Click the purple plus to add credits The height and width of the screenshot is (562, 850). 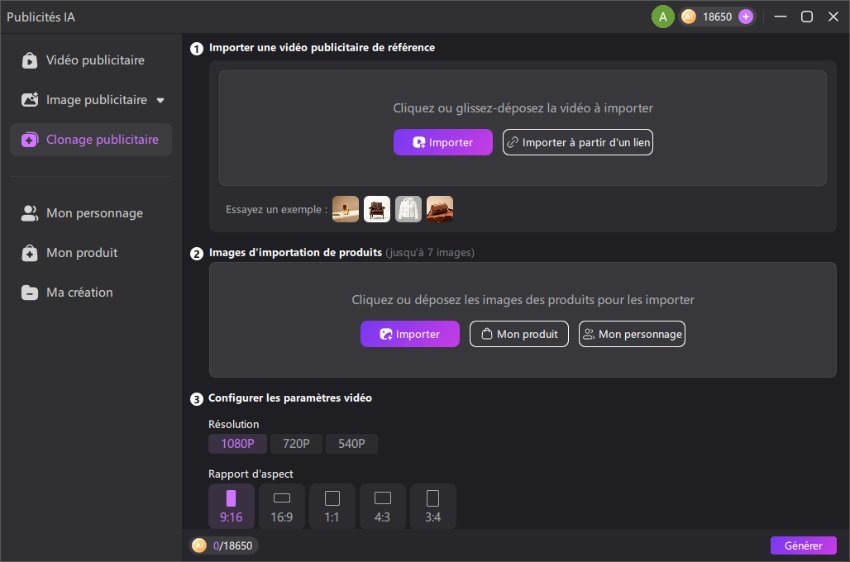746,17
